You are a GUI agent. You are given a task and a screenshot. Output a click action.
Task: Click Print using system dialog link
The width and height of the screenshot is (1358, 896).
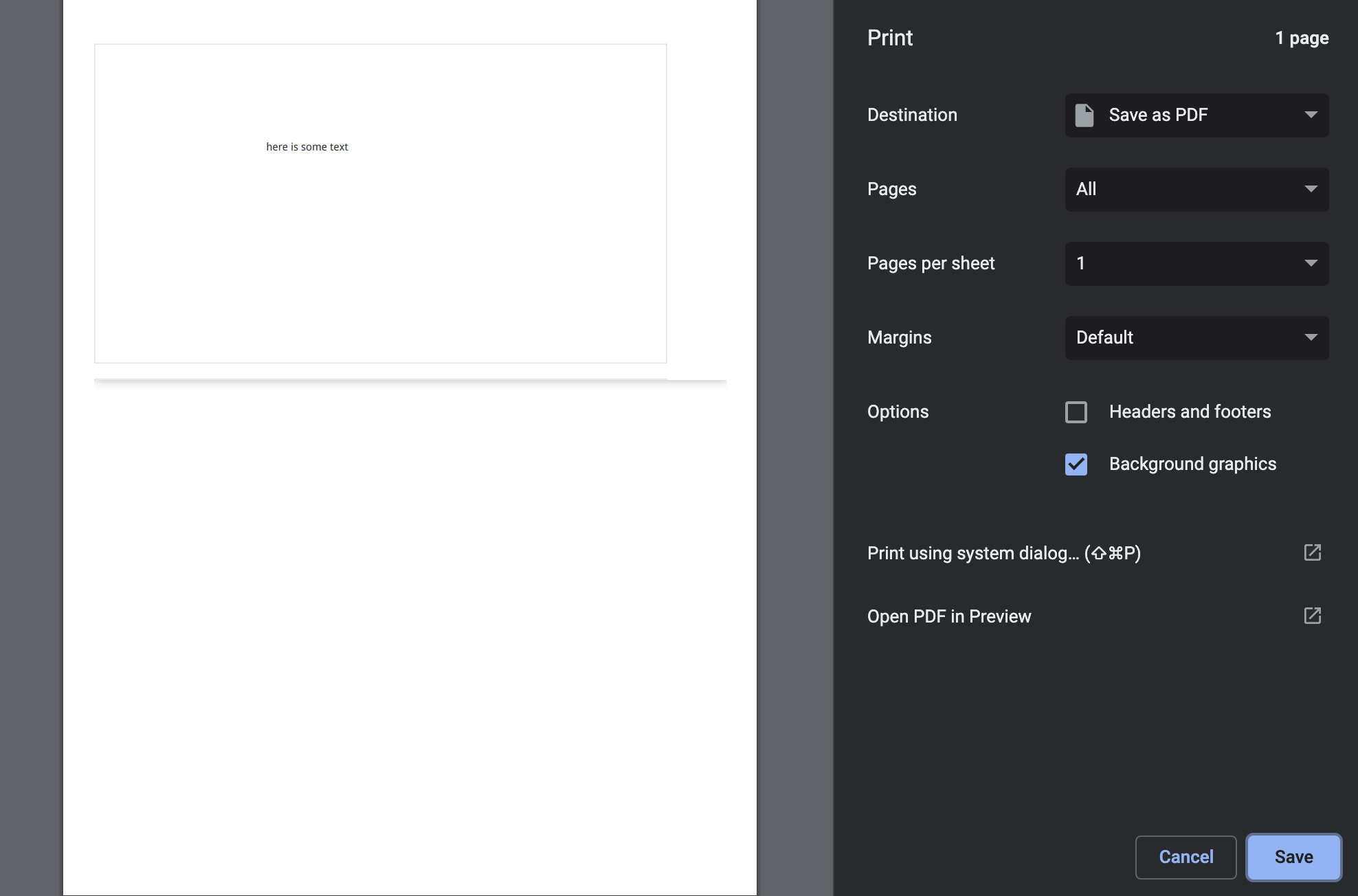pyautogui.click(x=1003, y=553)
